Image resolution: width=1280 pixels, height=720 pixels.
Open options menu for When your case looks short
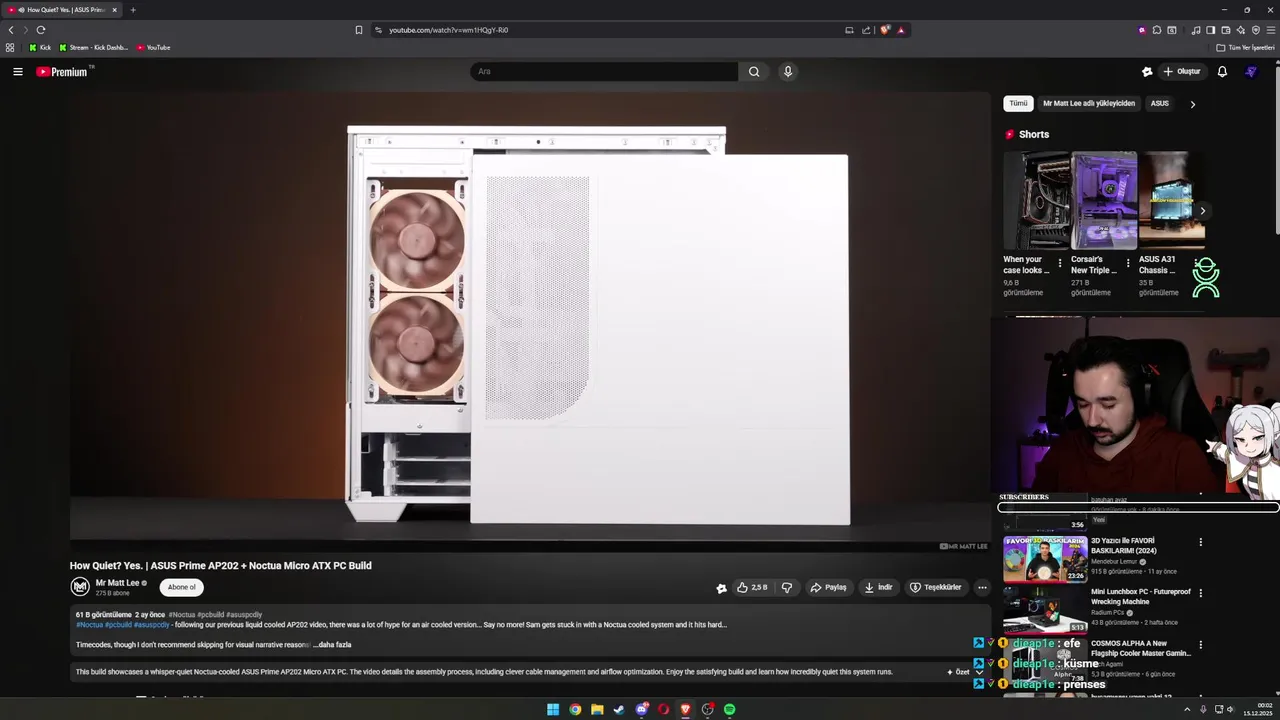pyautogui.click(x=1060, y=264)
